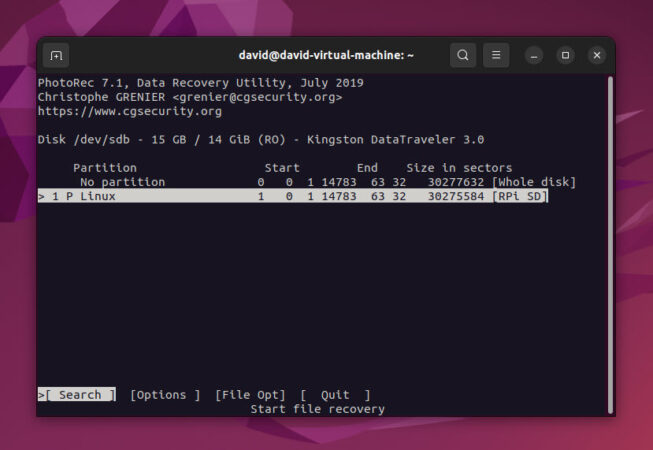Image resolution: width=653 pixels, height=450 pixels.
Task: Open a new terminal tab
Action: pos(56,55)
